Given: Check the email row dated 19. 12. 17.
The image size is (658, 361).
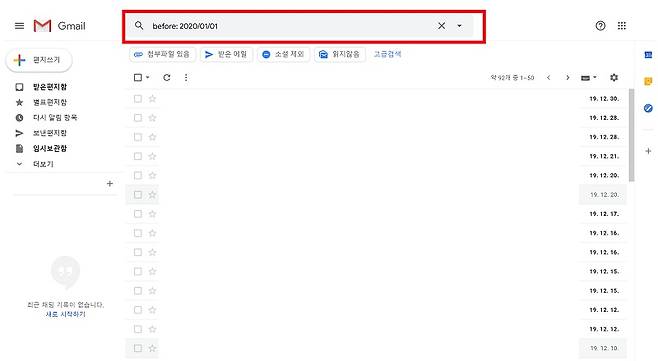Looking at the screenshot, I should (138, 214).
